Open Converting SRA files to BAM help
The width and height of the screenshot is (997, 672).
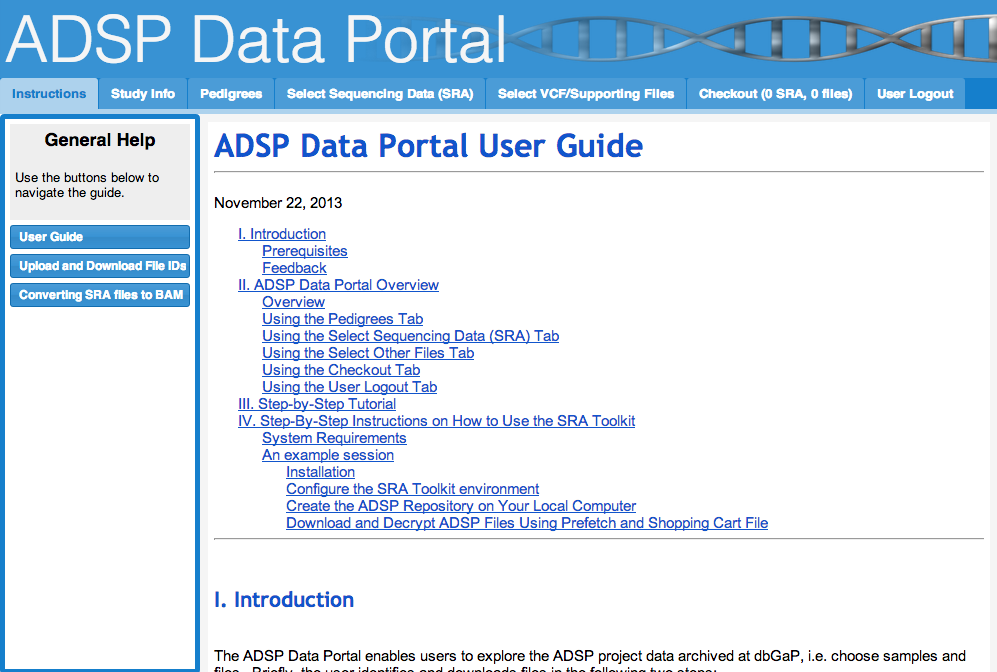pos(100,295)
